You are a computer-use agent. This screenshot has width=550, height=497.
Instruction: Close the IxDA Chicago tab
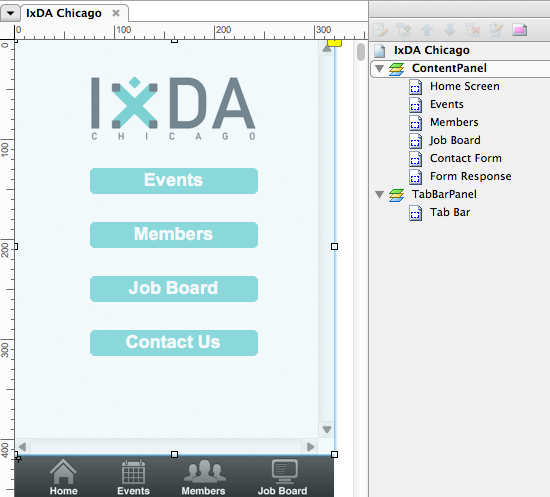116,13
